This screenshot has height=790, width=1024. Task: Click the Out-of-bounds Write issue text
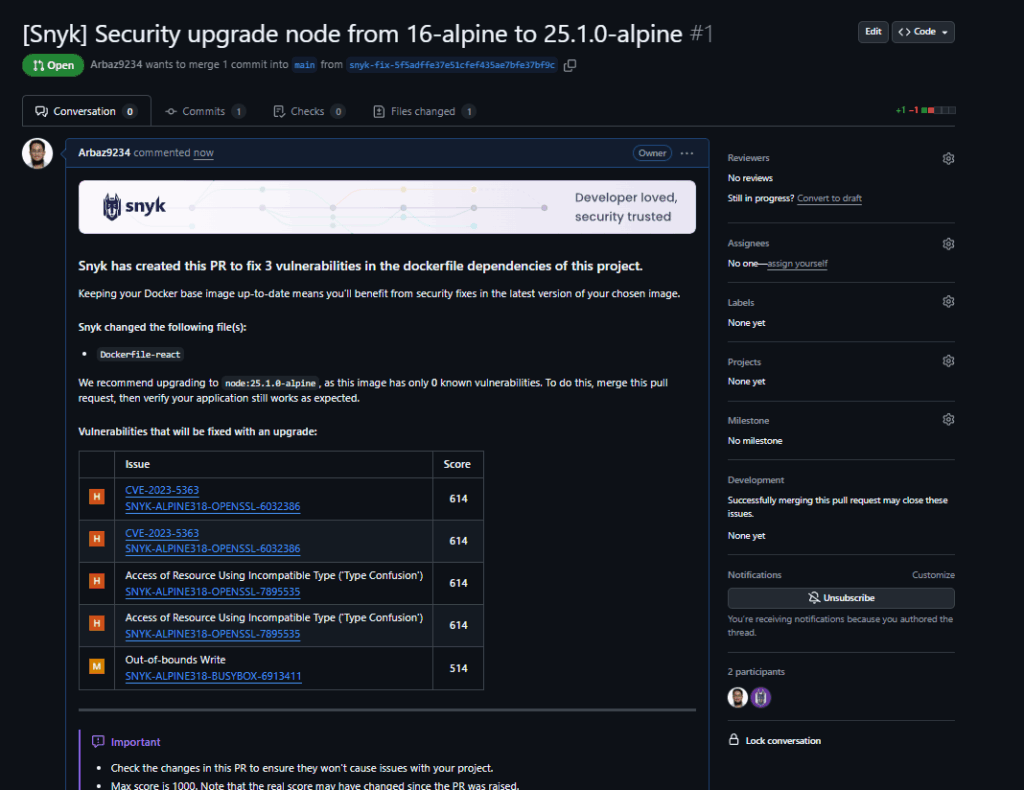coord(175,660)
